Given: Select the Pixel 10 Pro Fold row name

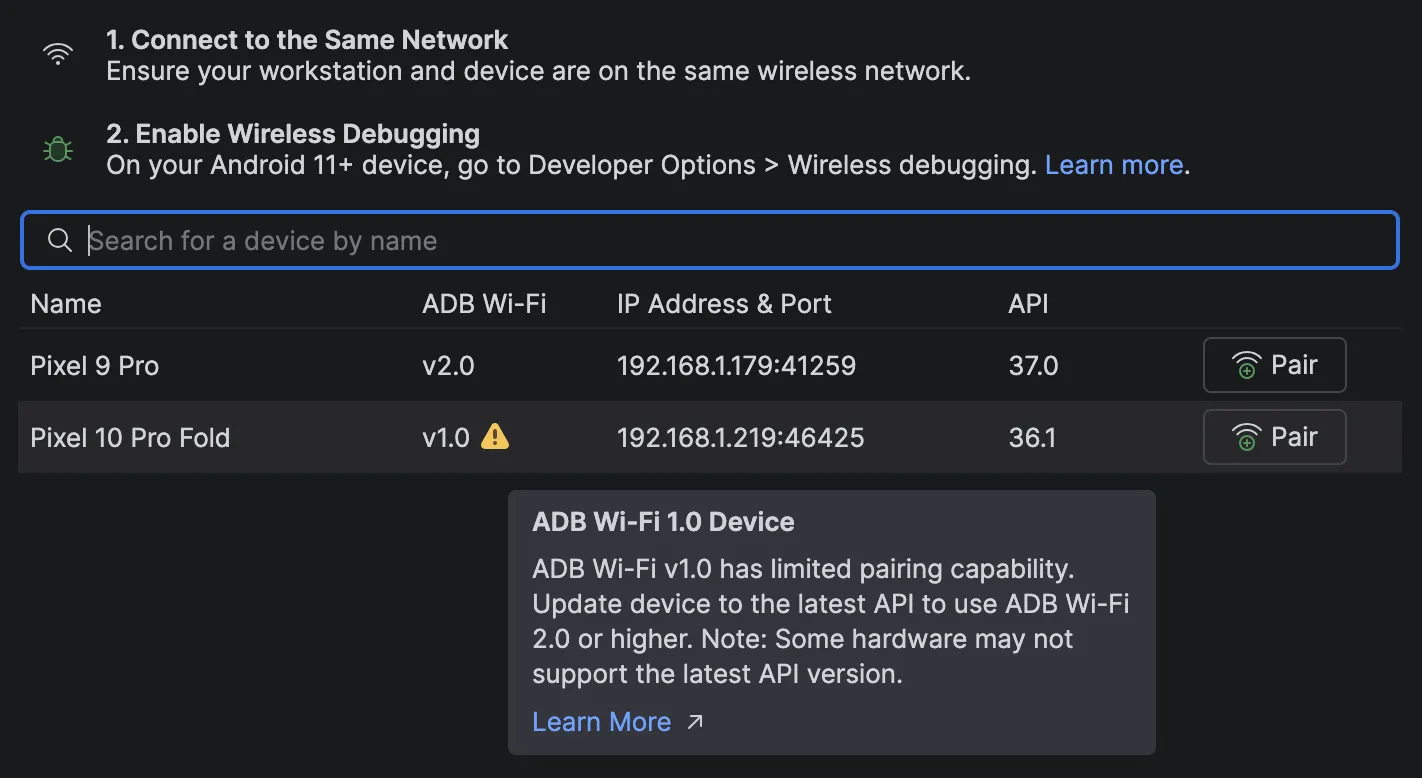Looking at the screenshot, I should [x=130, y=438].
